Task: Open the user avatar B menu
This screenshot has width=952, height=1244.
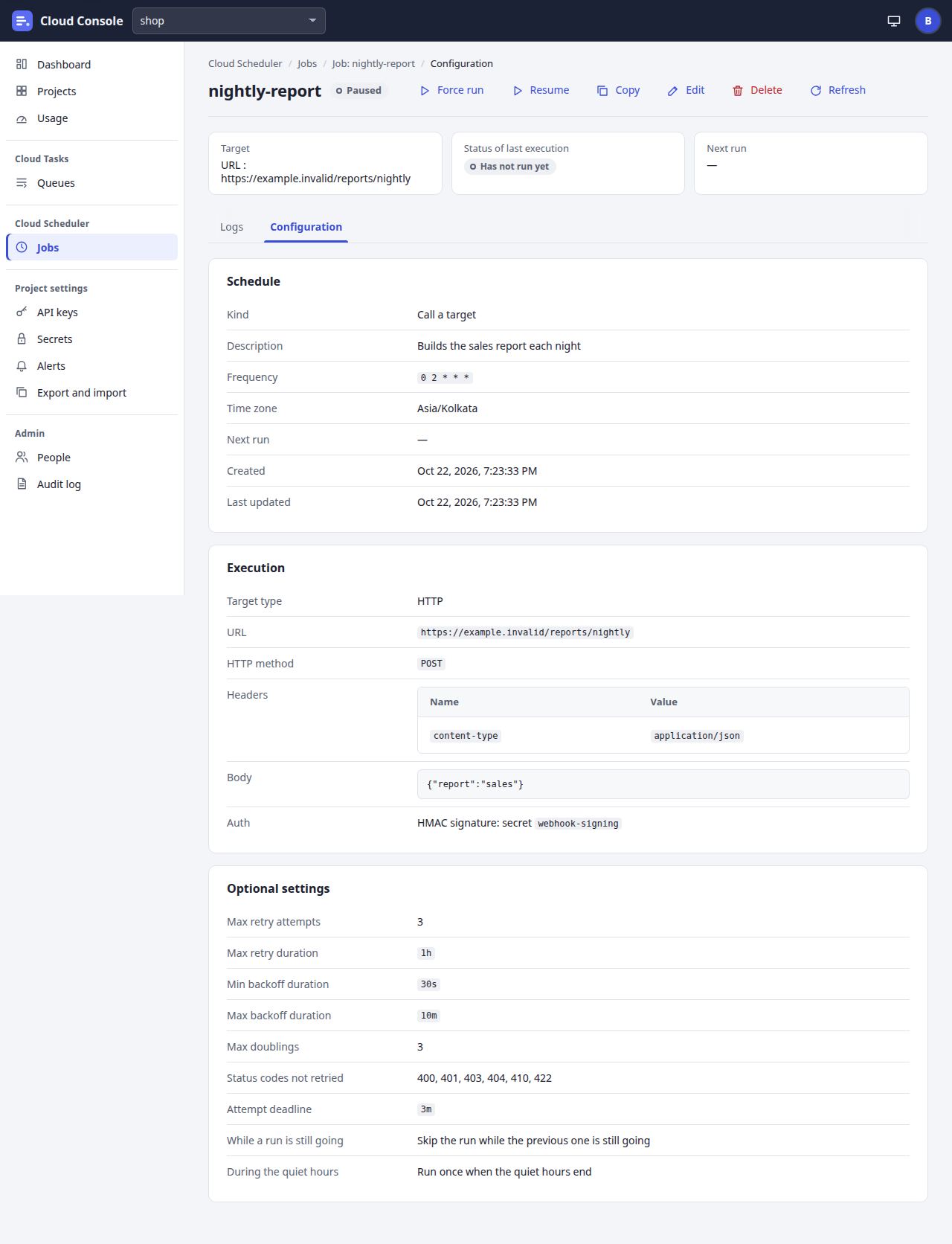Action: point(927,21)
